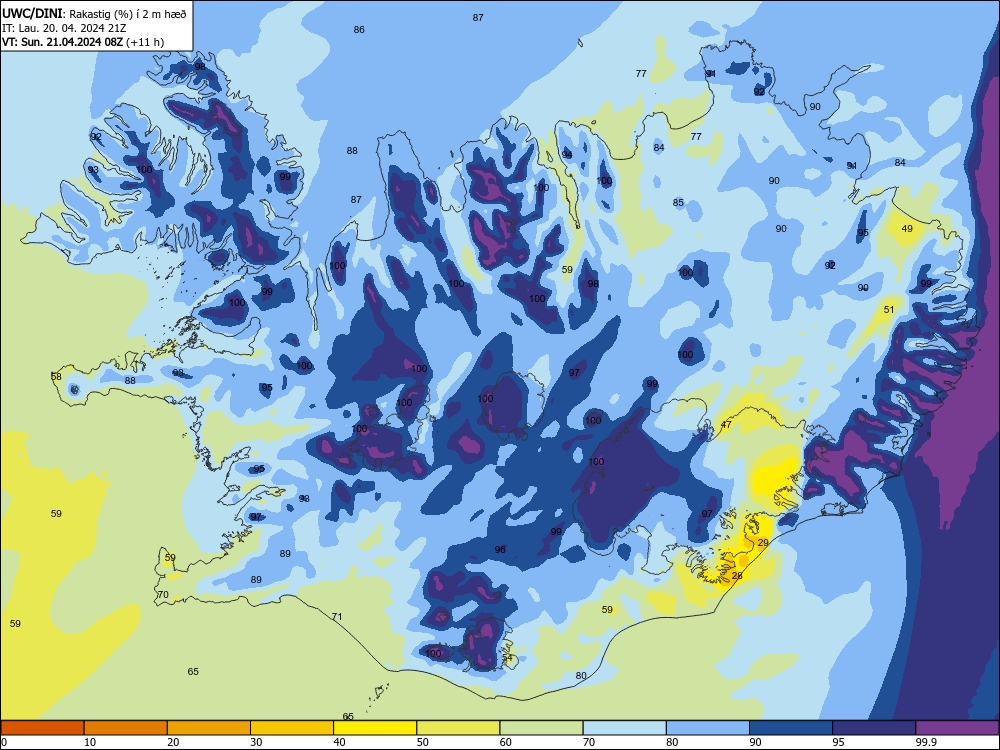This screenshot has height=750, width=1000.
Task: Click the 'IT: Lau. 20. 04. 2024 21Z' line
Action: point(64,28)
